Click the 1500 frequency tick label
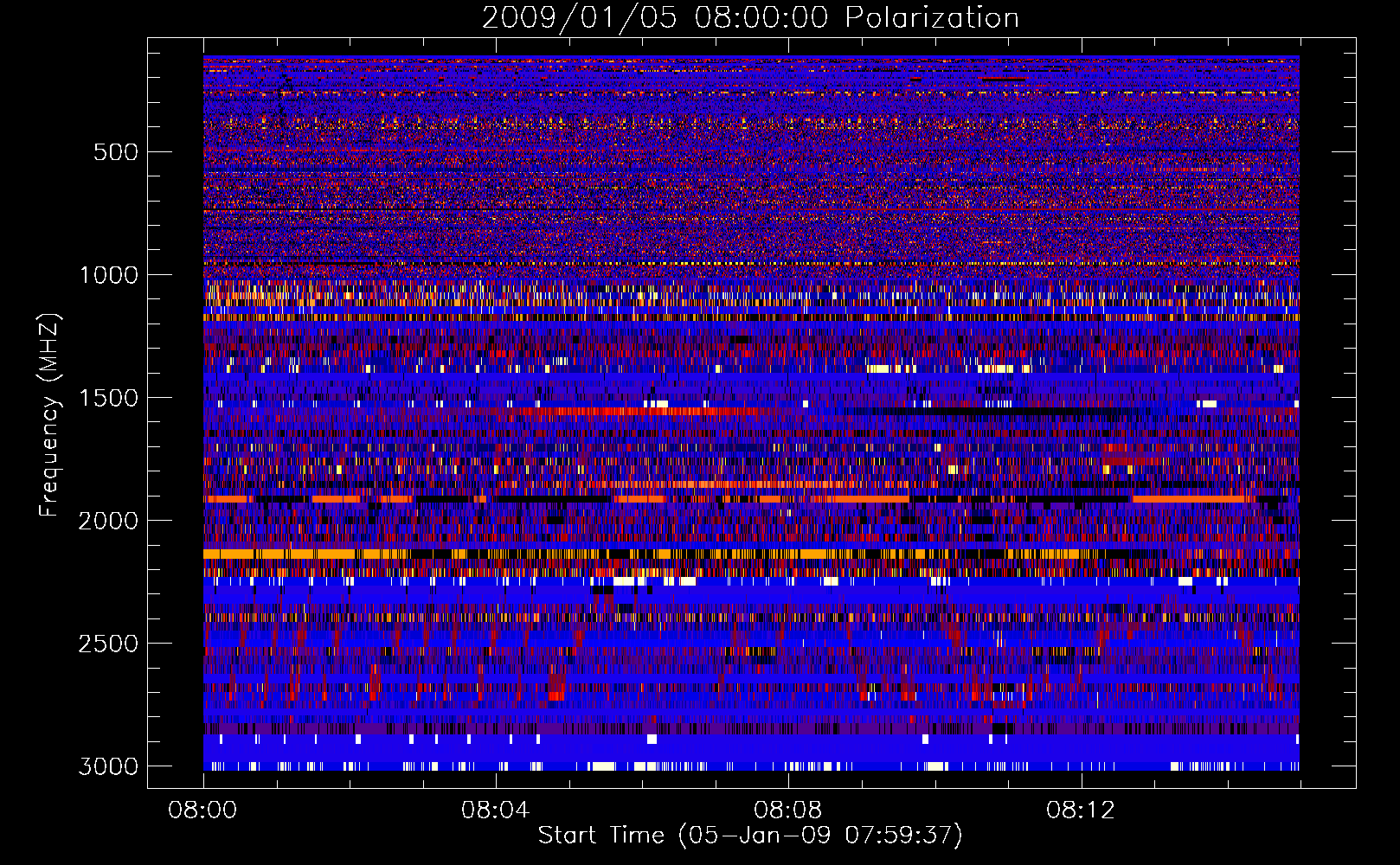 click(108, 398)
